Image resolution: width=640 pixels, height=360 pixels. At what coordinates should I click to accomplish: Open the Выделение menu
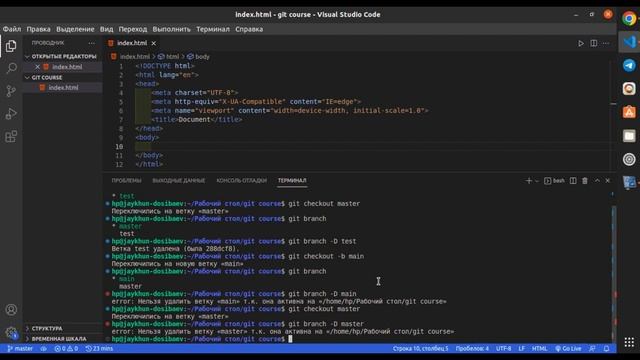[75, 29]
